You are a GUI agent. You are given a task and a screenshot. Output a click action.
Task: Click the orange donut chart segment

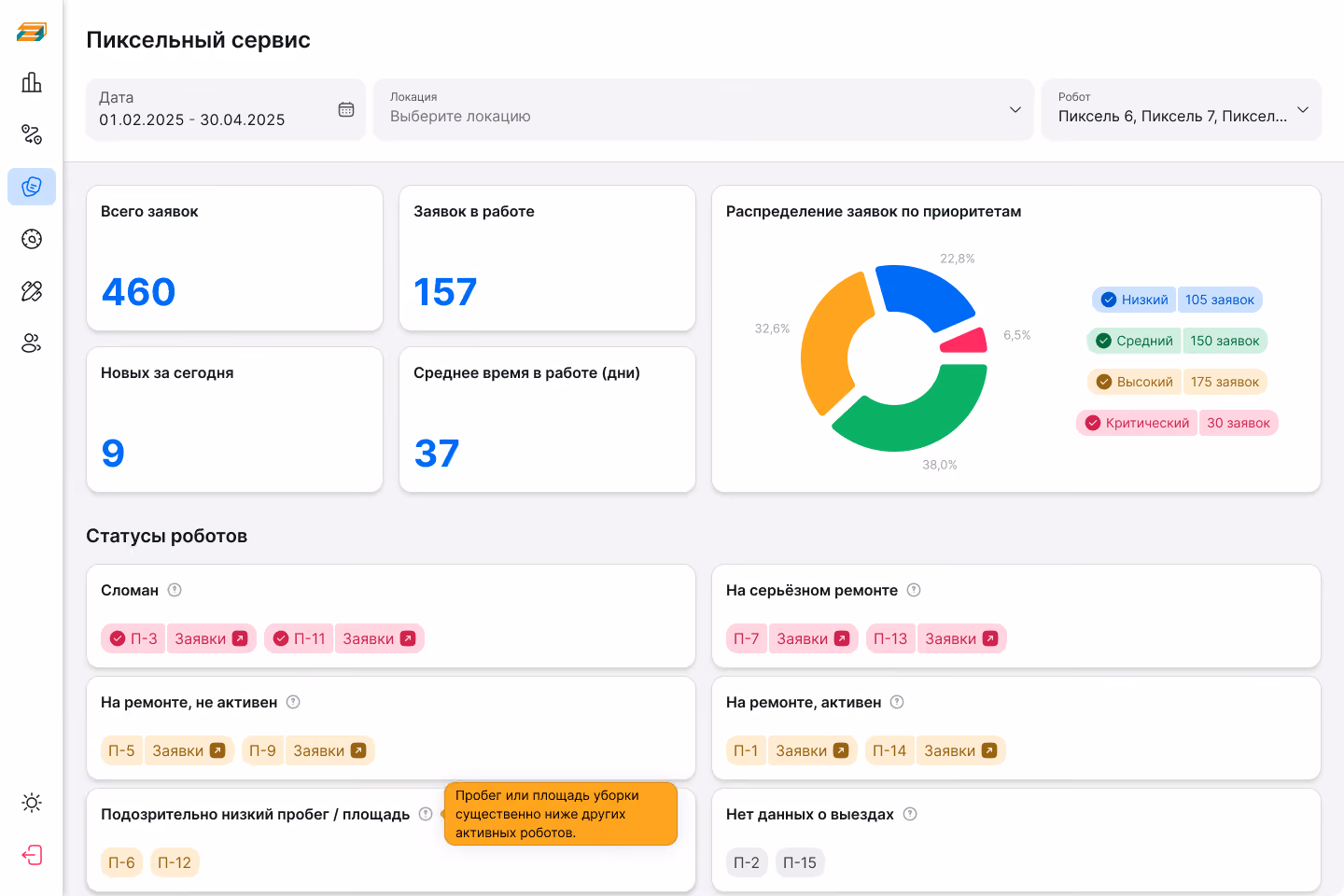[829, 343]
